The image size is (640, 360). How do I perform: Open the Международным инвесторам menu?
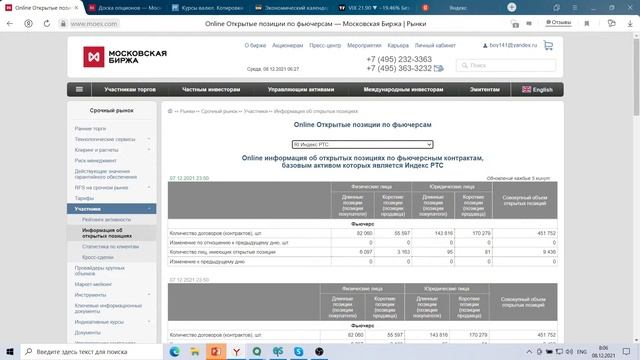click(403, 89)
